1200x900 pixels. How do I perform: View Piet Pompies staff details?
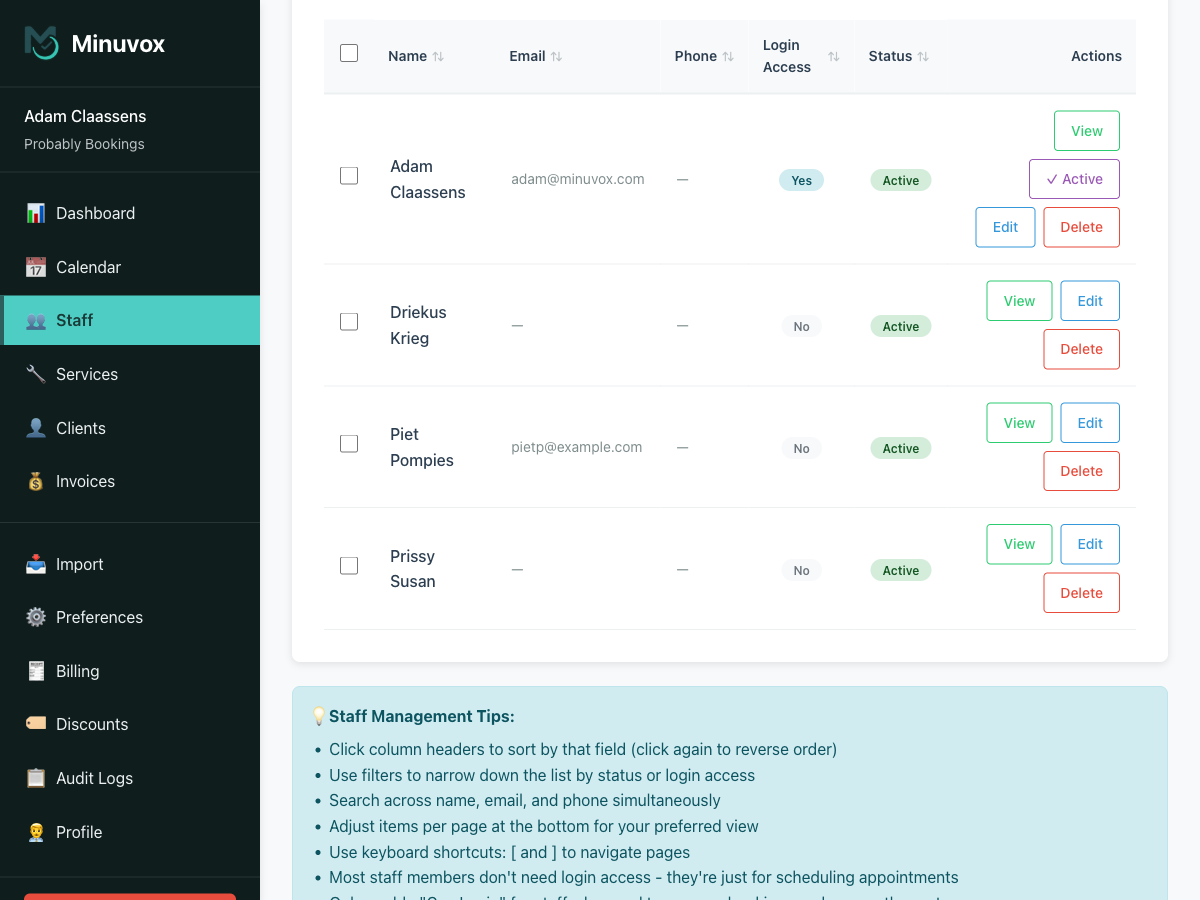click(x=1018, y=423)
